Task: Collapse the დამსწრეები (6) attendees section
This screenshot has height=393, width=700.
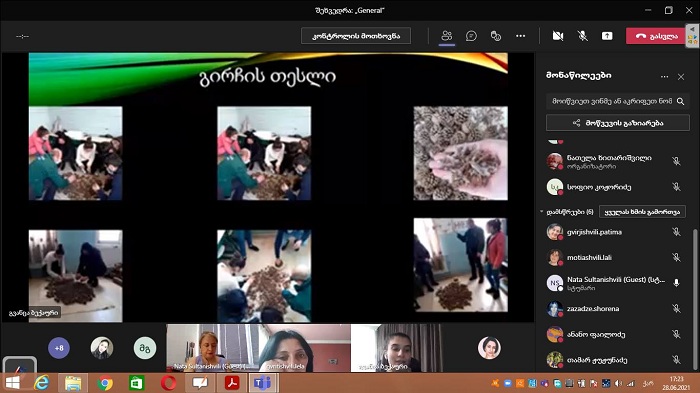Action: pyautogui.click(x=542, y=212)
